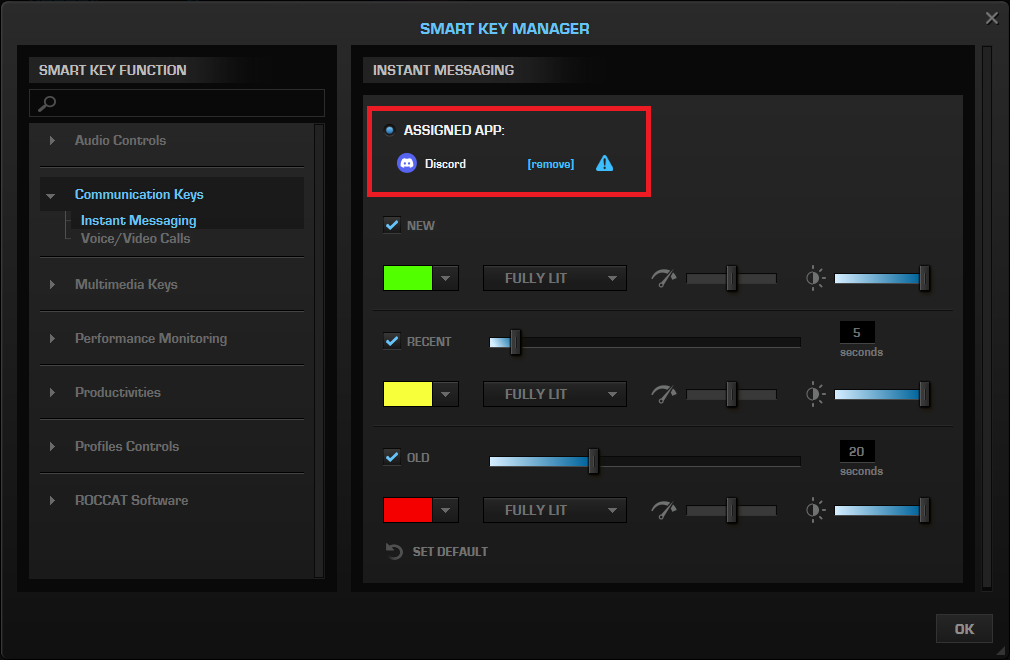Click the Discord app icon
This screenshot has height=660, width=1010.
[406, 164]
